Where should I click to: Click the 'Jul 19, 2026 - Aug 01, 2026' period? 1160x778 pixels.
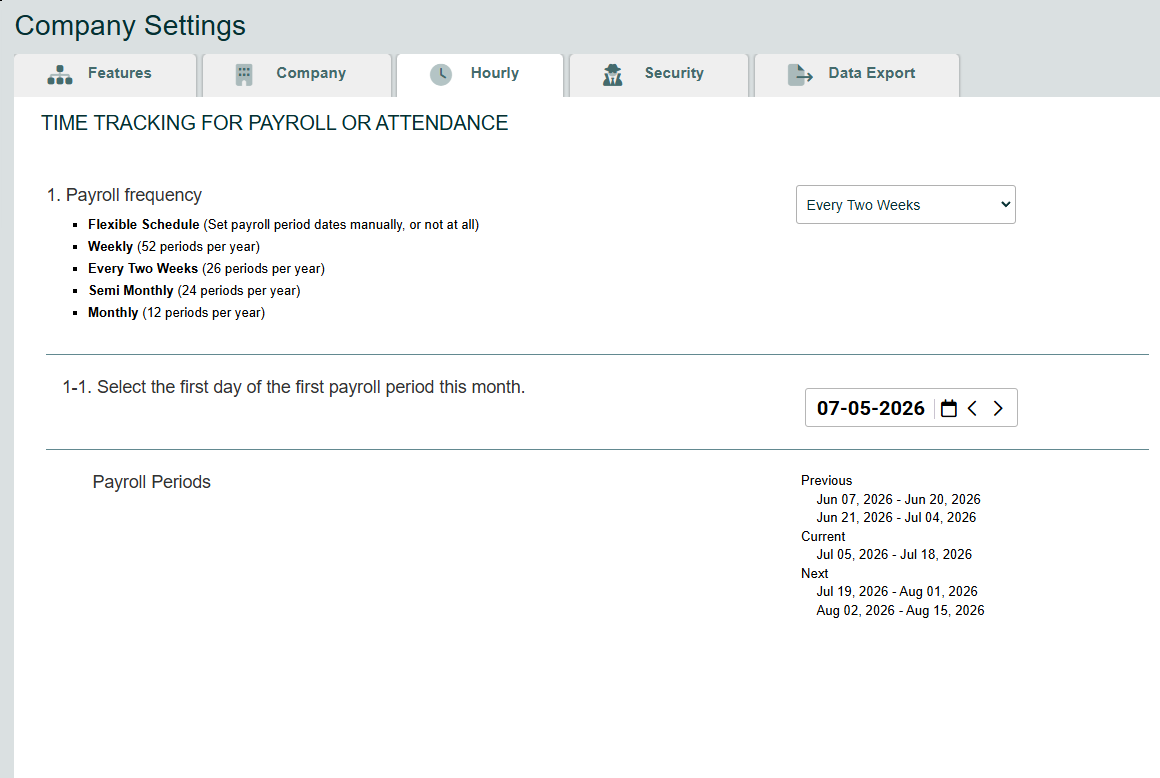click(897, 592)
